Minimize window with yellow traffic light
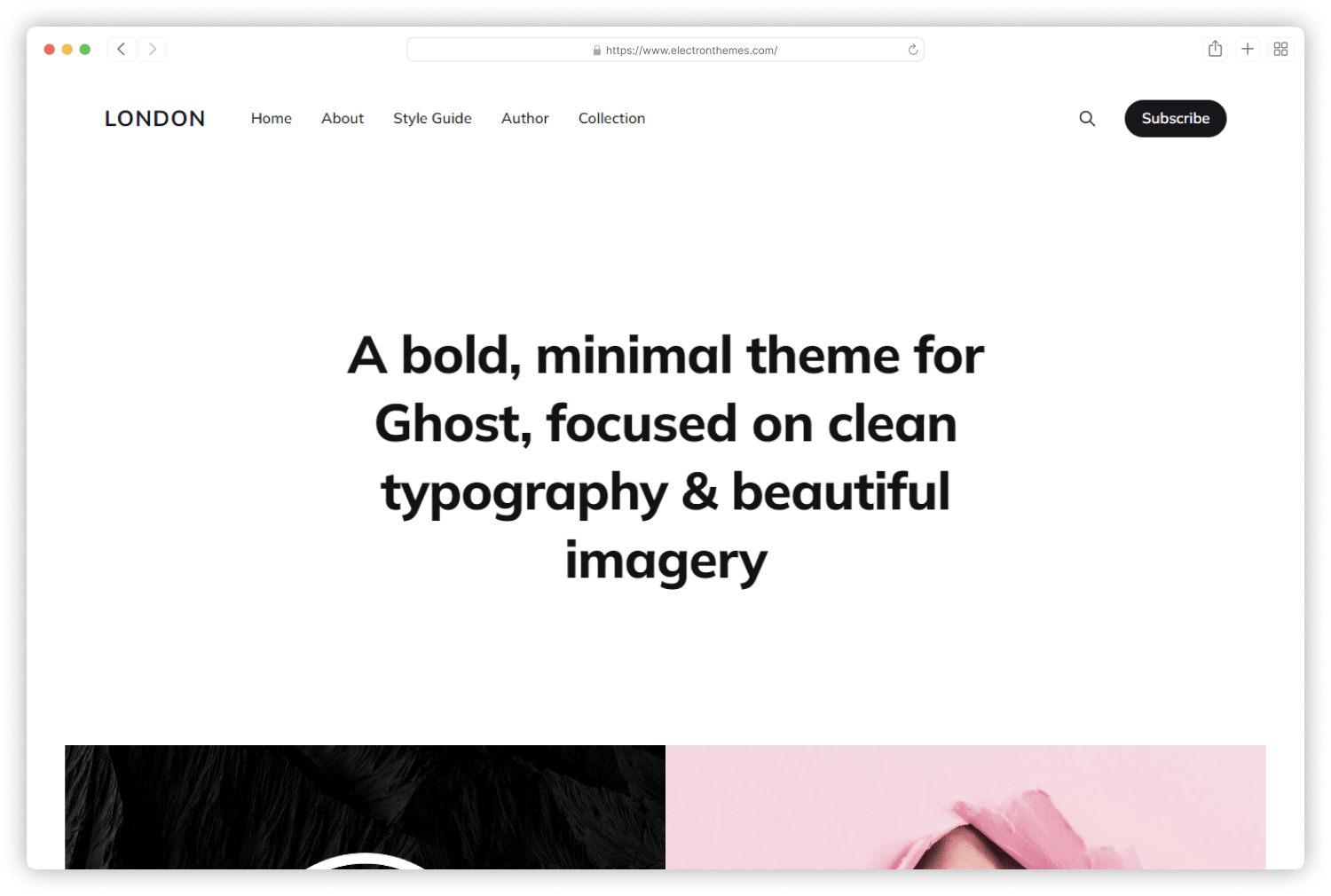 click(67, 50)
